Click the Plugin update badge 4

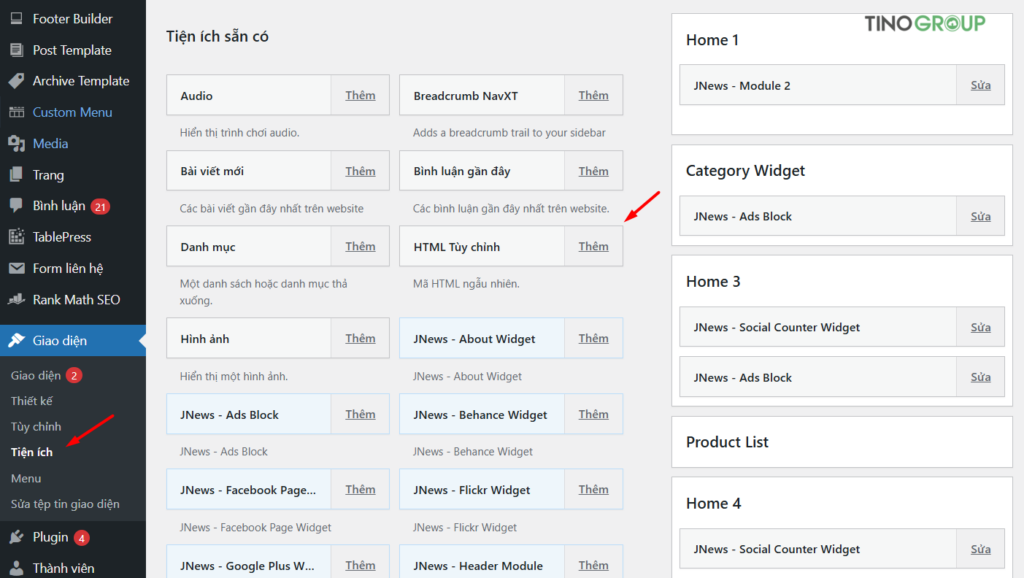click(82, 538)
